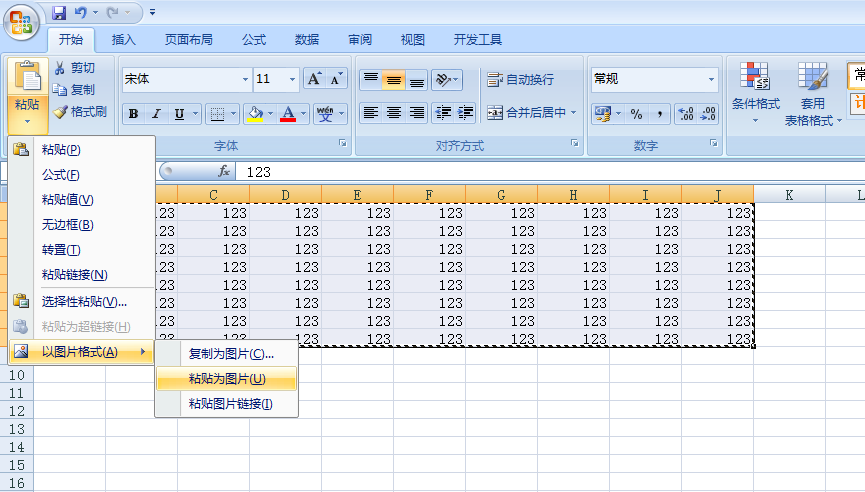The width and height of the screenshot is (865, 492).
Task: Click the percent style icon
Action: [x=636, y=114]
